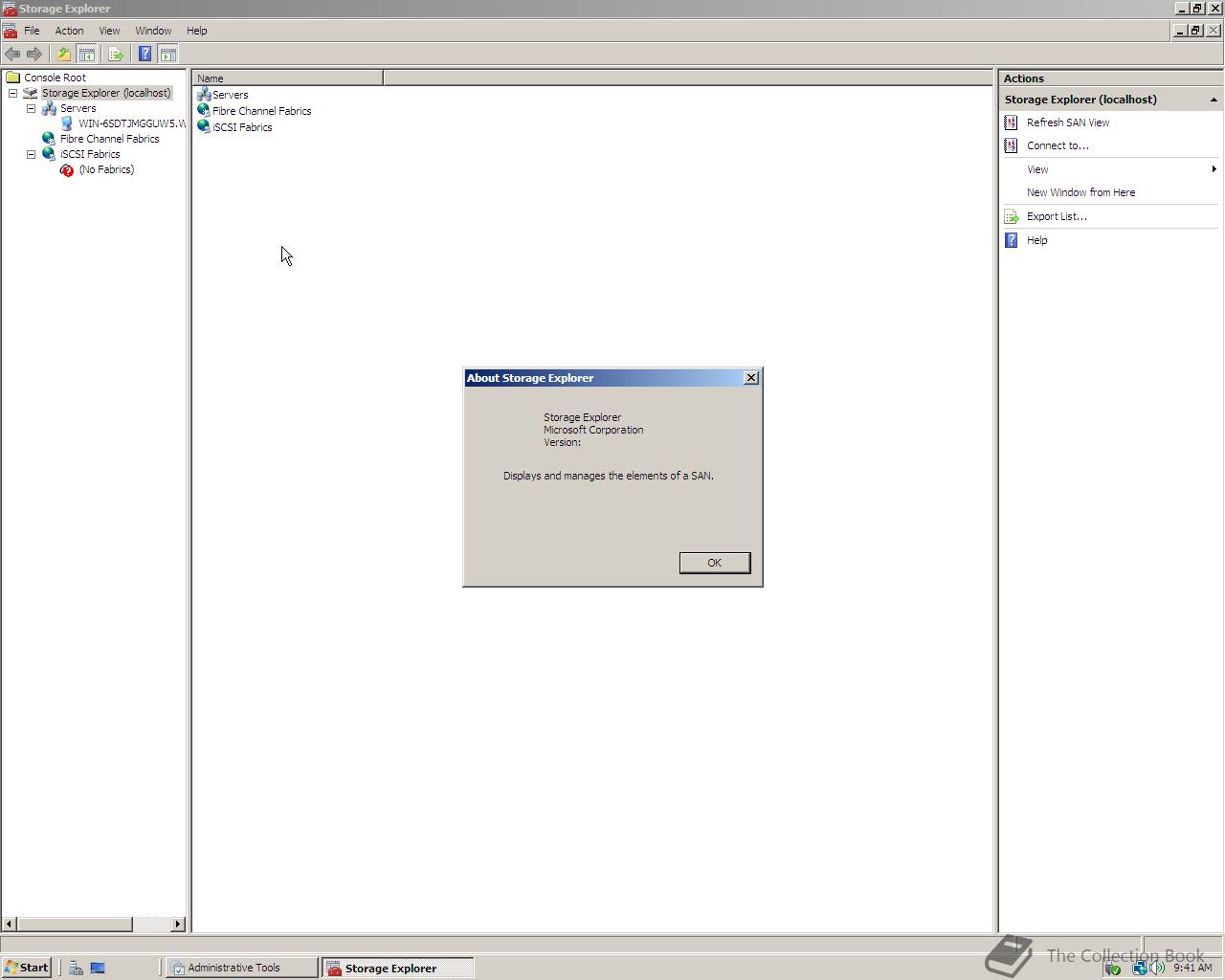Expand the View submenu arrow in Actions

[x=1214, y=169]
